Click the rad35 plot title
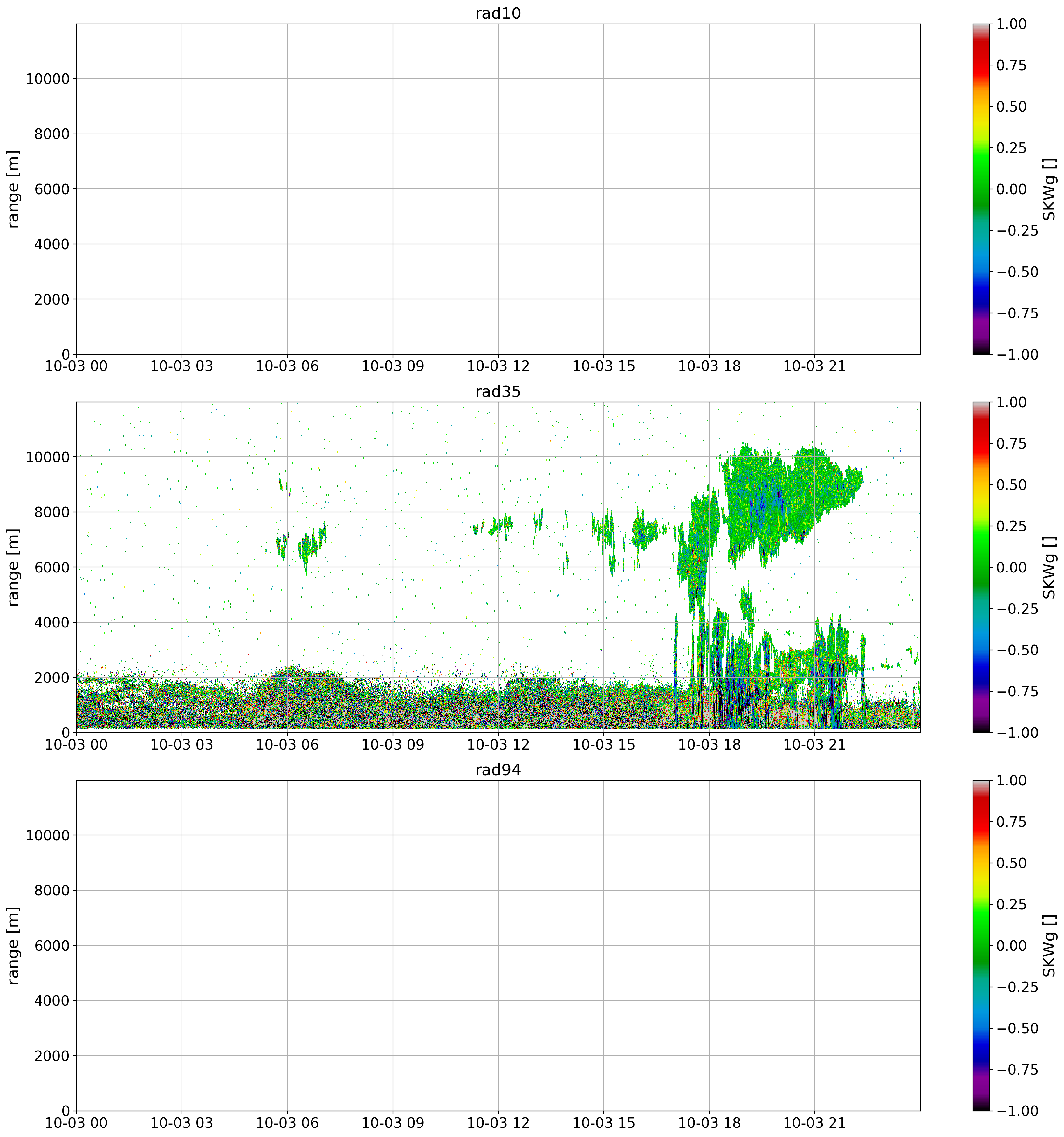Screen dimensions: 1064x1137 (x=498, y=392)
